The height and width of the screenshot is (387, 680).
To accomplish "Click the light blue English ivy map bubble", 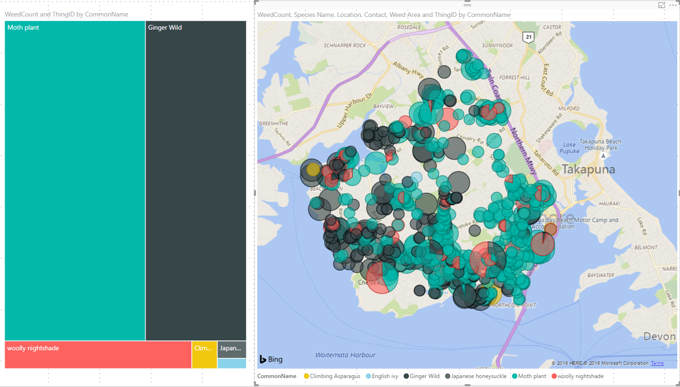I will tap(416, 177).
